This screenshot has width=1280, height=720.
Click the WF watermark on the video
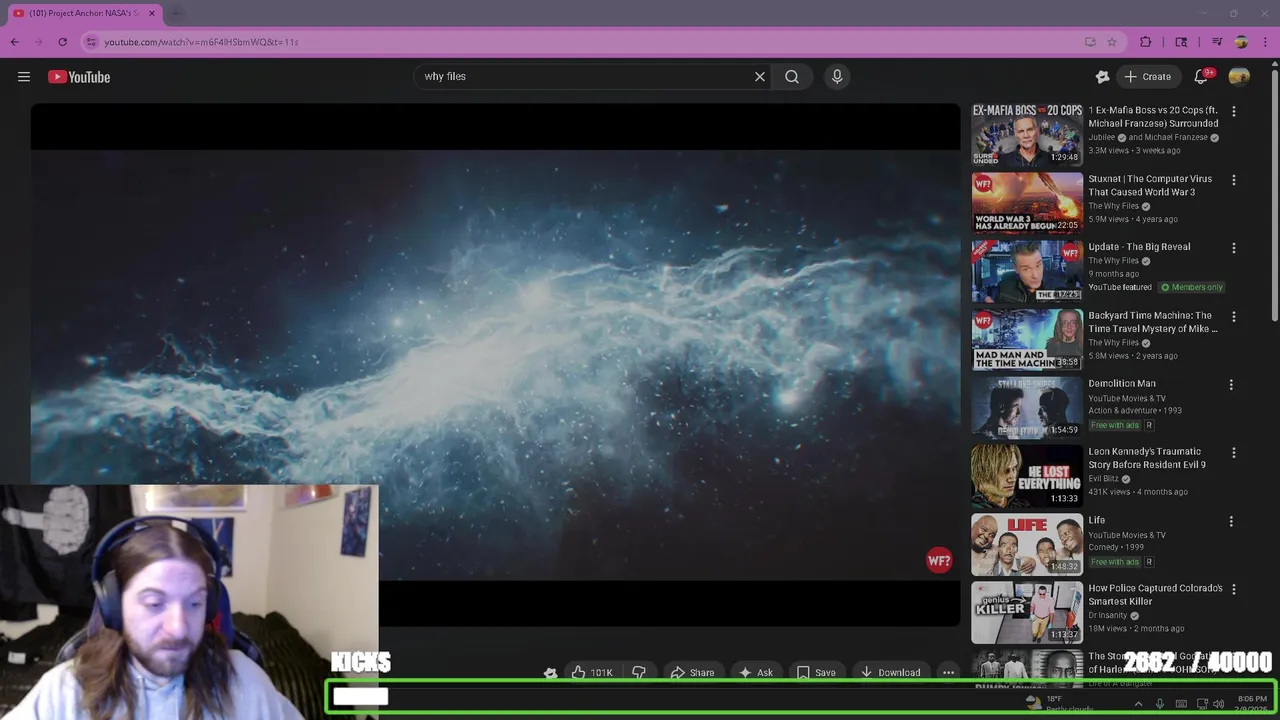pos(939,561)
